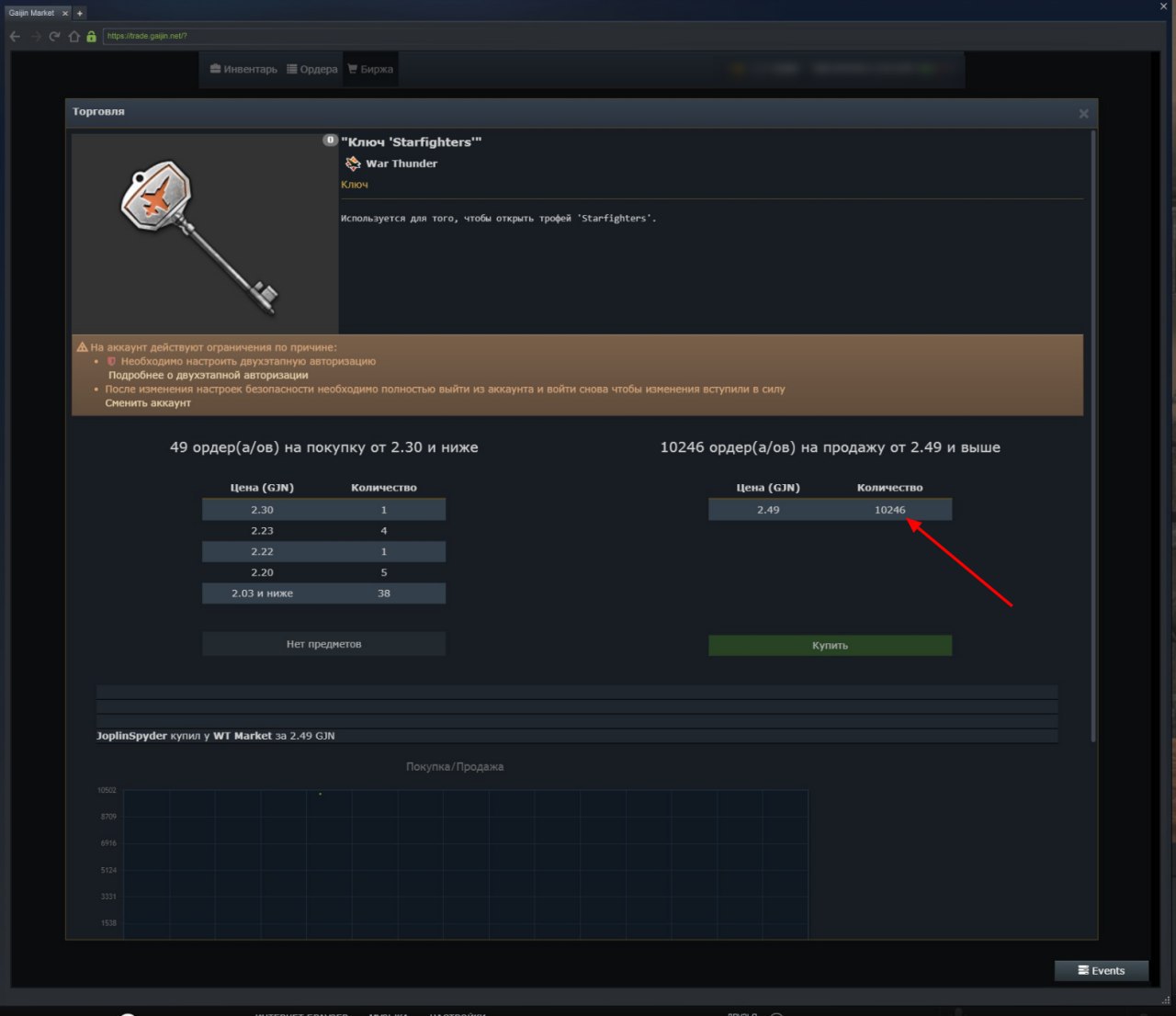
Task: Select sell order row priced 2.49
Action: (830, 510)
